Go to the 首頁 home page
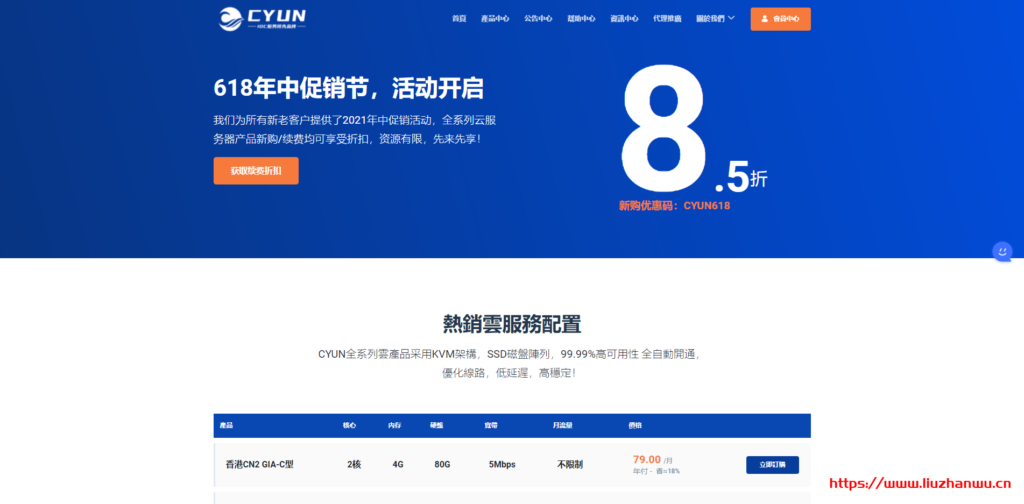Screen dimensions: 1024x504 tap(459, 18)
